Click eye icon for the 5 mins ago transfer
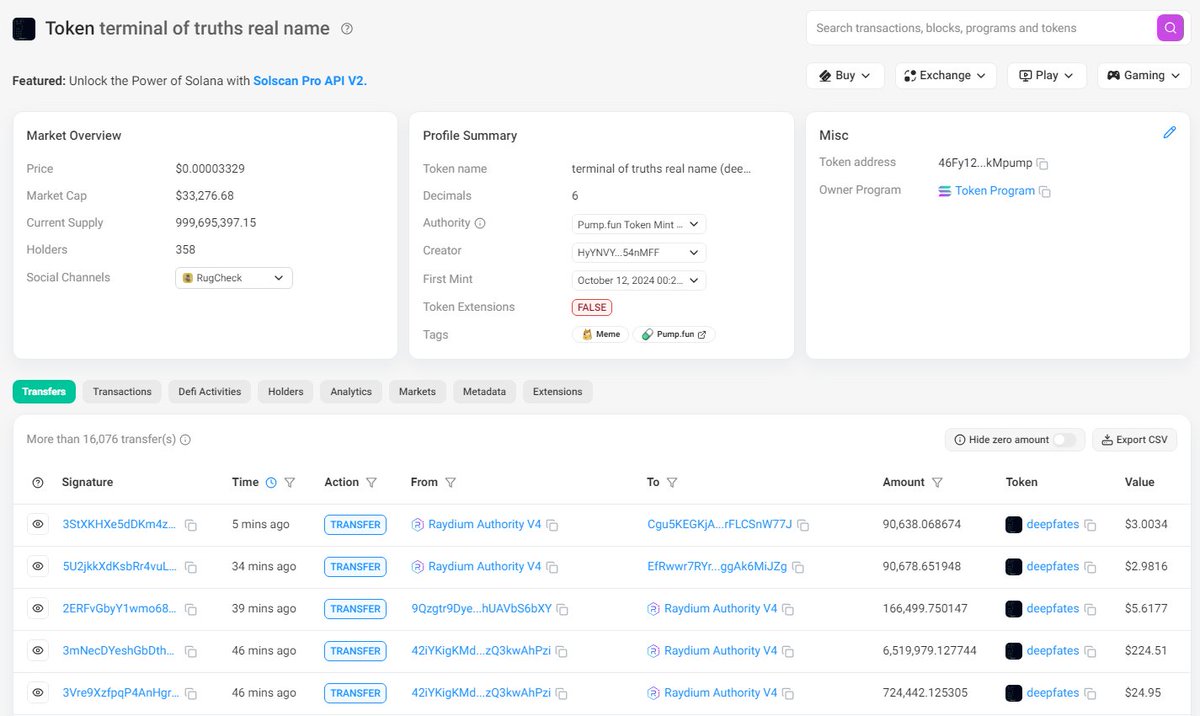Viewport: 1200px width, 716px height. click(38, 524)
